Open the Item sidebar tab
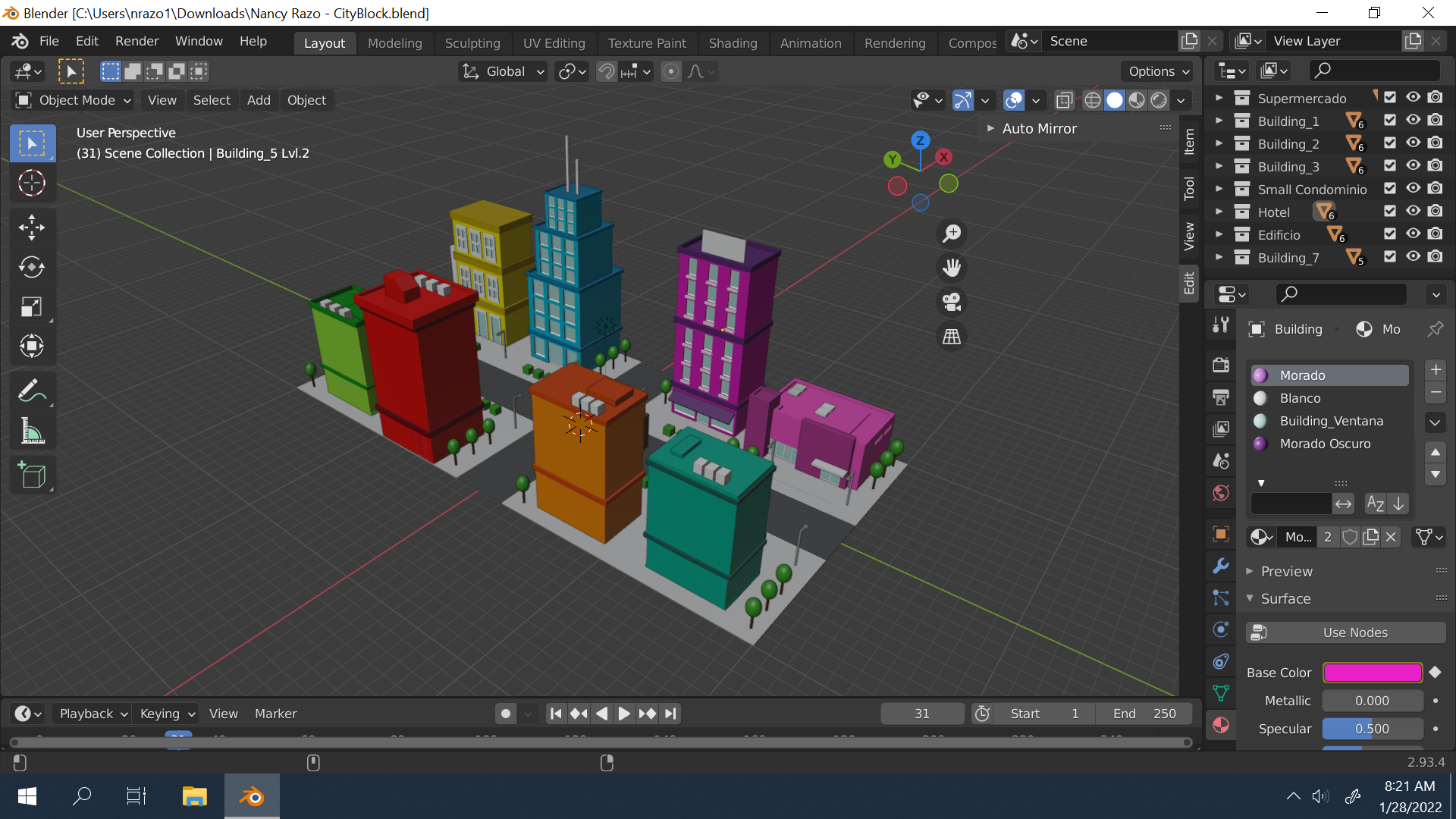 point(1189,141)
